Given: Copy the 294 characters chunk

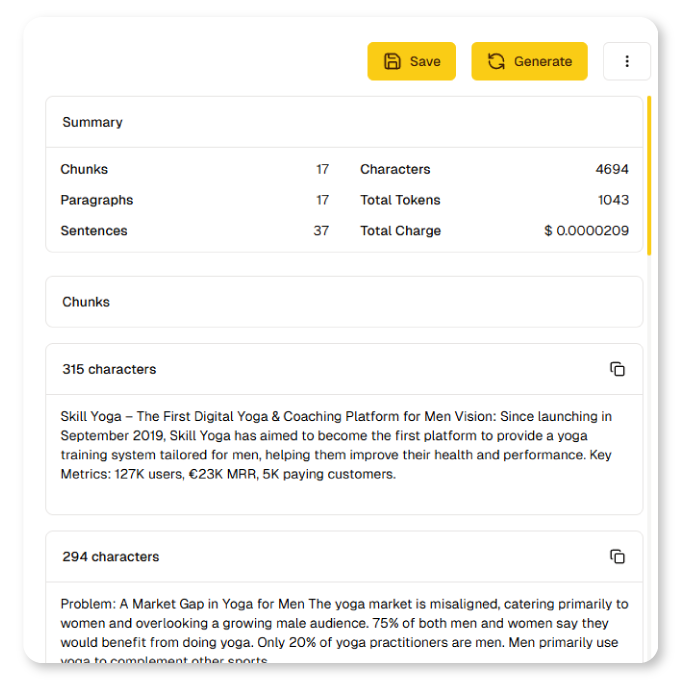Looking at the screenshot, I should 617,556.
